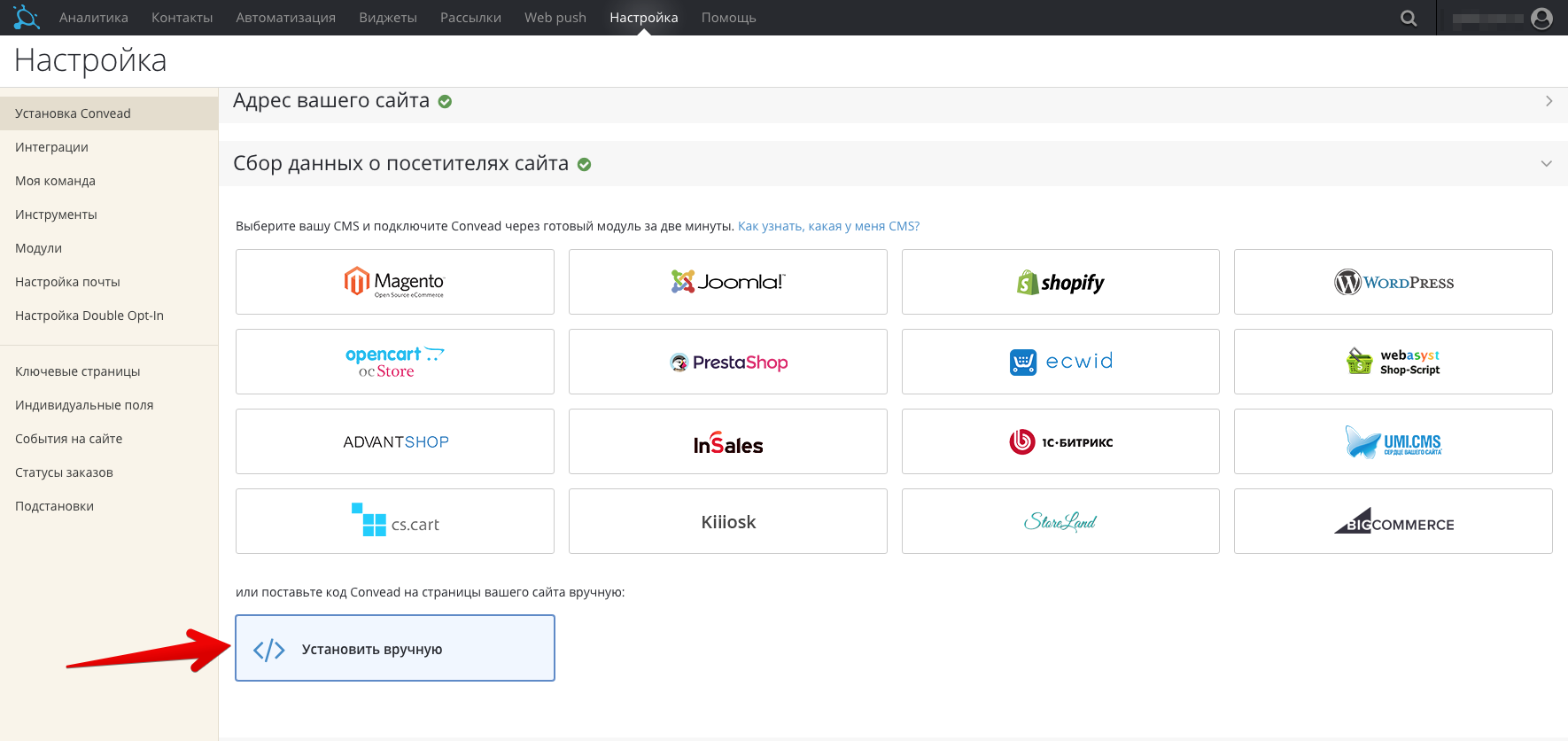
Task: Choose the OpenCart ocStore tile
Action: click(395, 362)
